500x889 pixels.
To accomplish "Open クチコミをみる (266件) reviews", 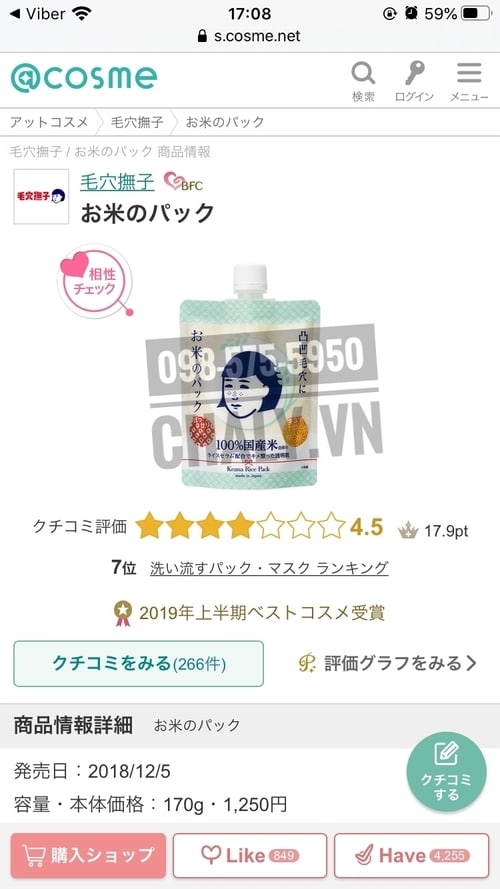I will pyautogui.click(x=139, y=663).
